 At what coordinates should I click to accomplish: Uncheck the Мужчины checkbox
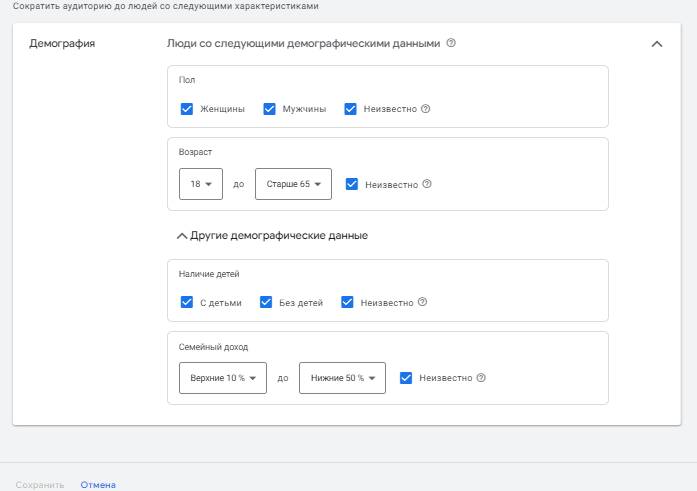click(x=269, y=109)
